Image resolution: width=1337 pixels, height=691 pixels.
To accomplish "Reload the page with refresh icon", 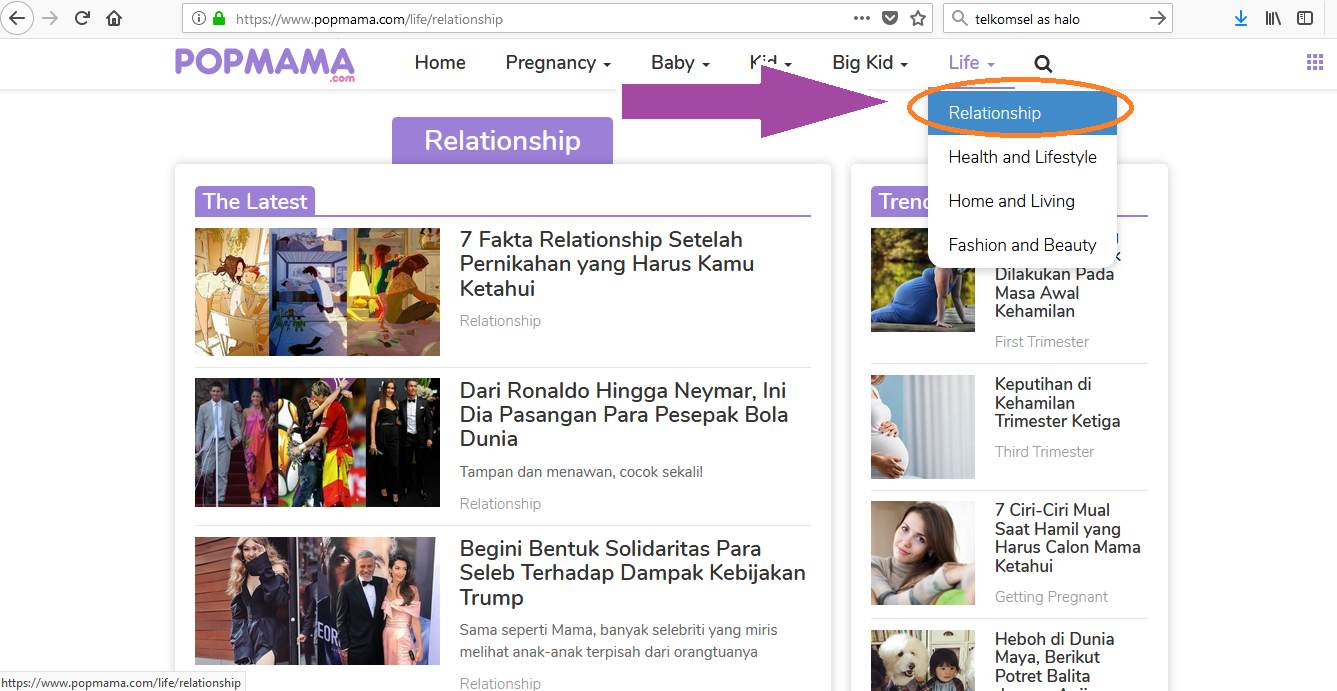I will [x=83, y=18].
